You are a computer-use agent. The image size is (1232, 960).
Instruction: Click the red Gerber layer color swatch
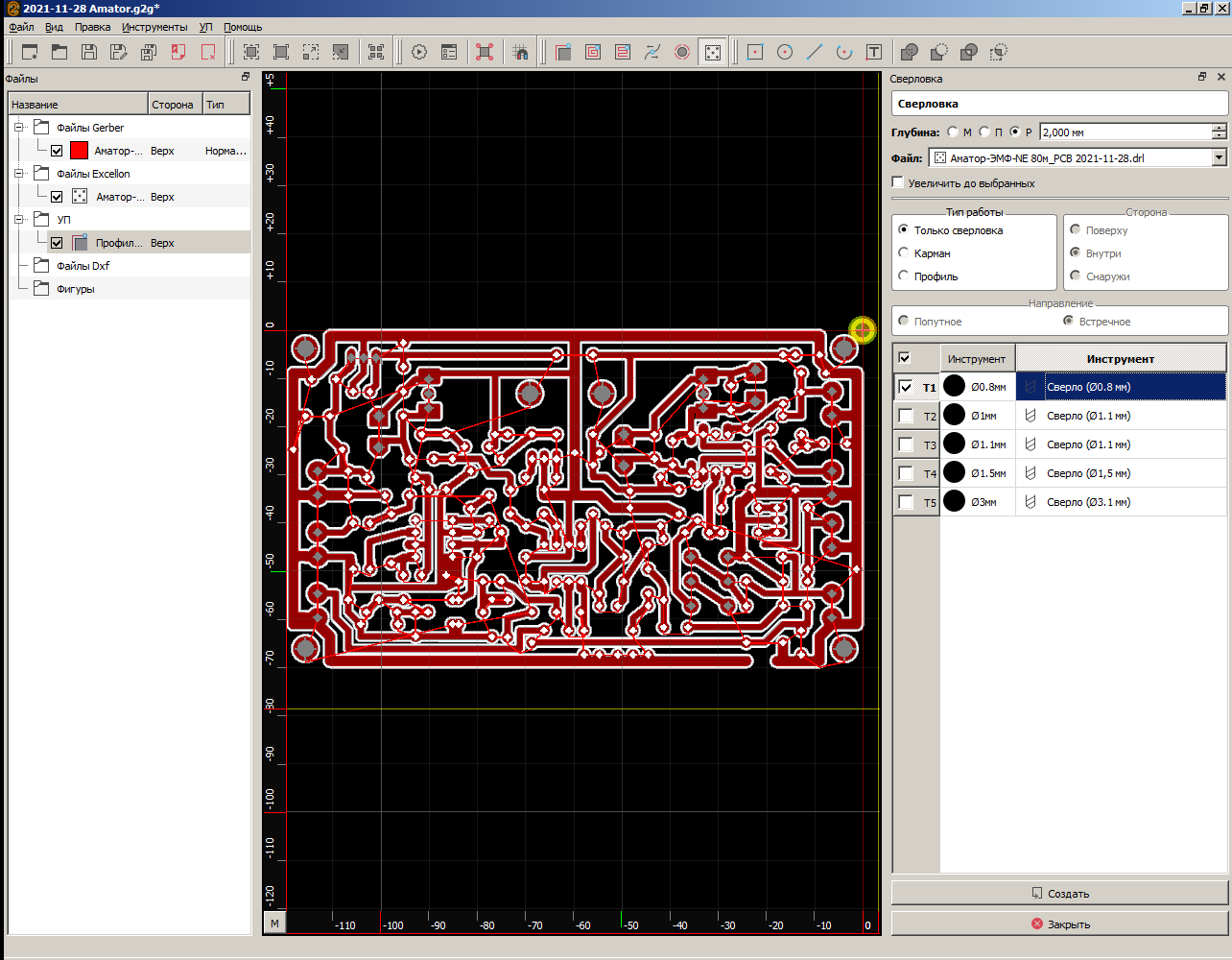tap(79, 151)
